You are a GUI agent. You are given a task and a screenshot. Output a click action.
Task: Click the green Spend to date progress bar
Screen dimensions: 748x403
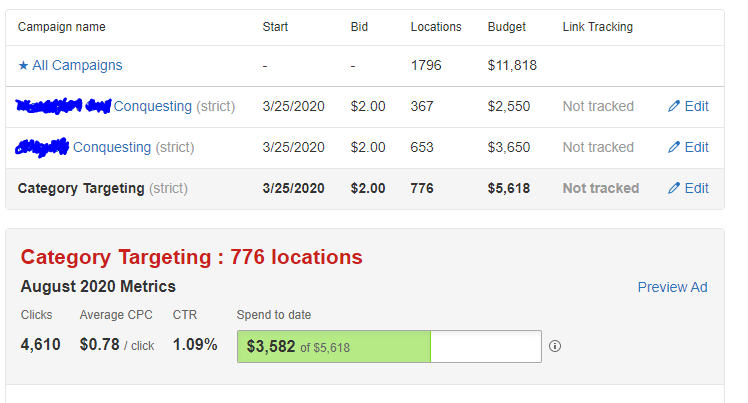click(x=334, y=346)
